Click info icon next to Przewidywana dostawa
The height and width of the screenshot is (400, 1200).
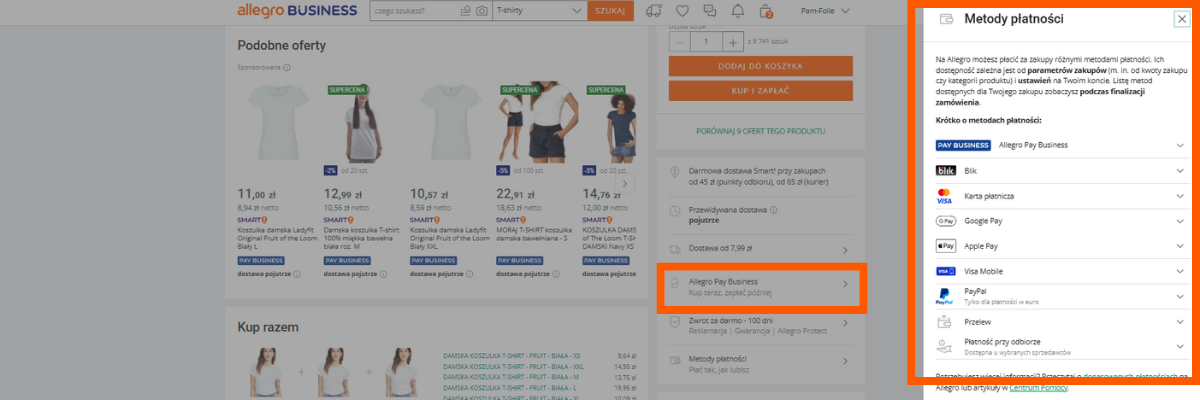pos(773,210)
